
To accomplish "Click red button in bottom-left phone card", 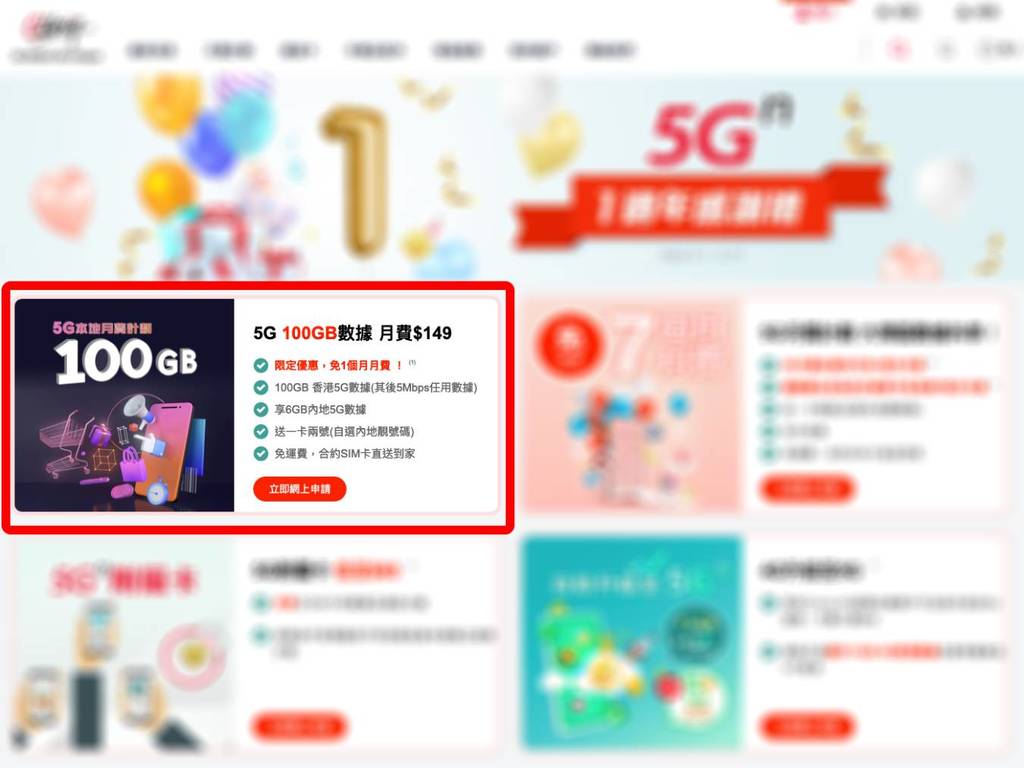I will point(299,726).
